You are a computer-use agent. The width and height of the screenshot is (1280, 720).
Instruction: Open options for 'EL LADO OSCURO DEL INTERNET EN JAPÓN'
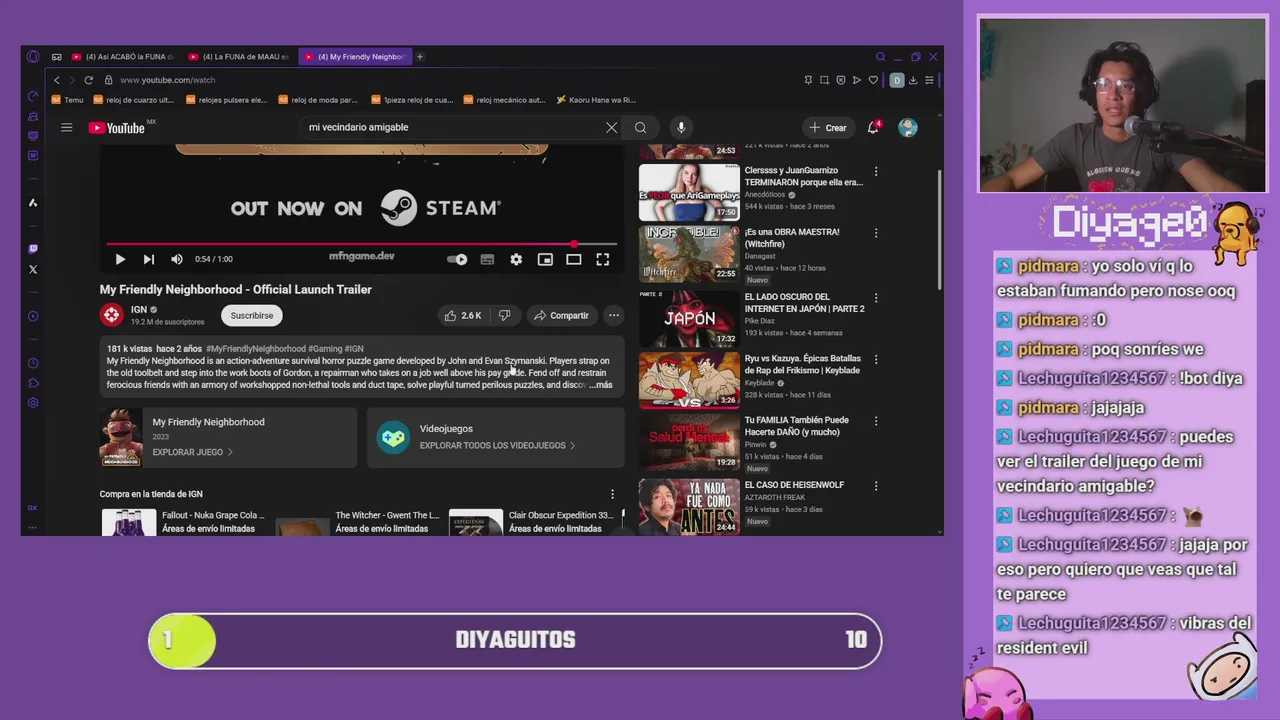(876, 298)
